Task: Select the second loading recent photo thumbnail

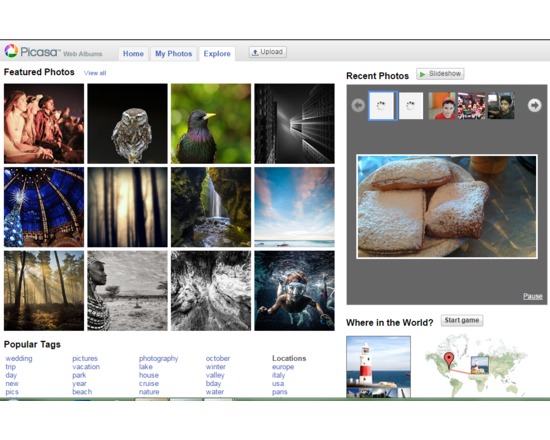Action: coord(411,105)
